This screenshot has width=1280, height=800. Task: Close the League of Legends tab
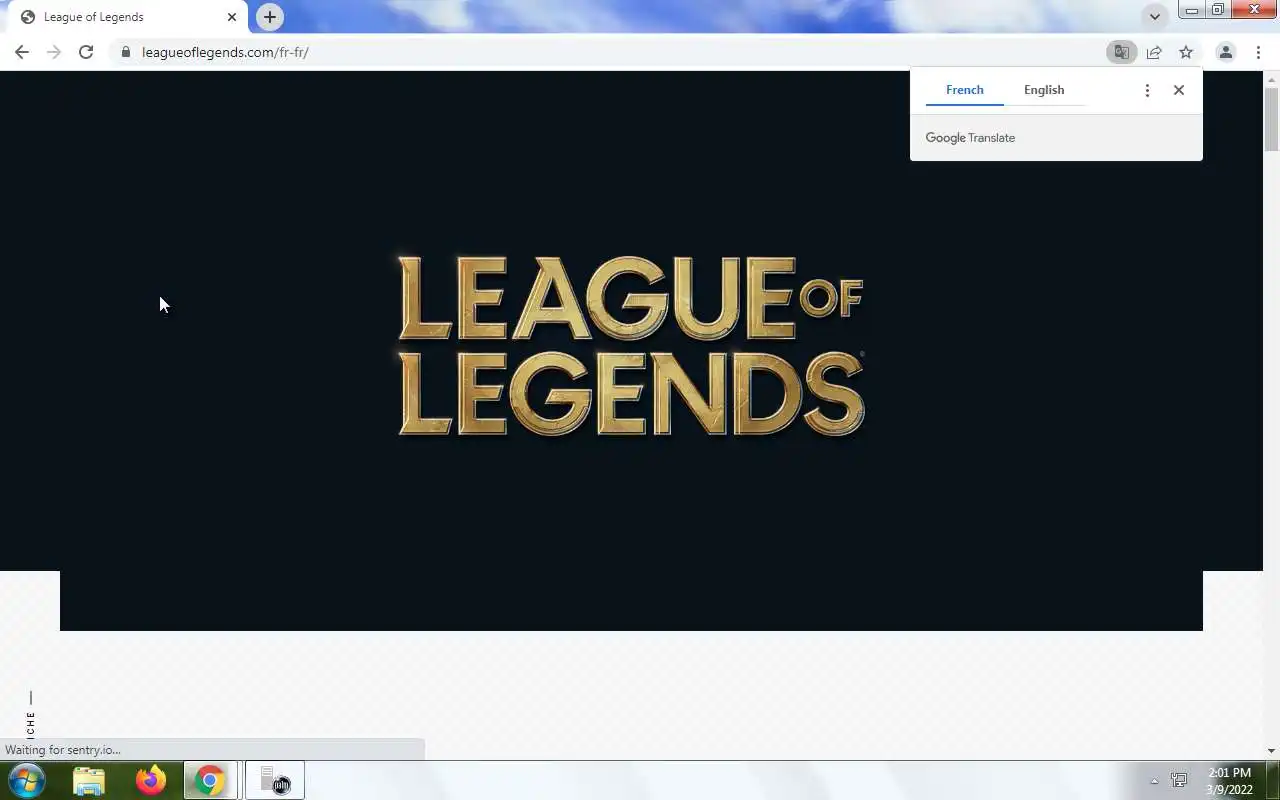tap(232, 17)
